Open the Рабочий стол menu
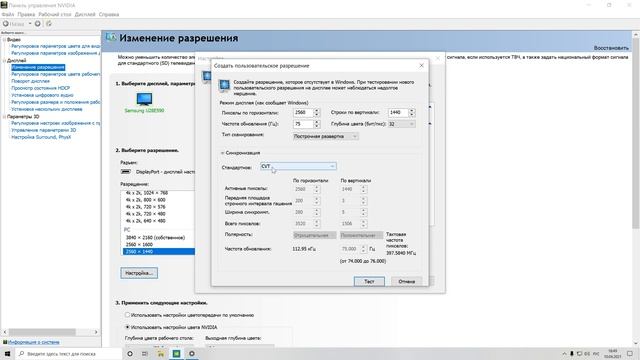This screenshot has width=640, height=360. pos(55,14)
